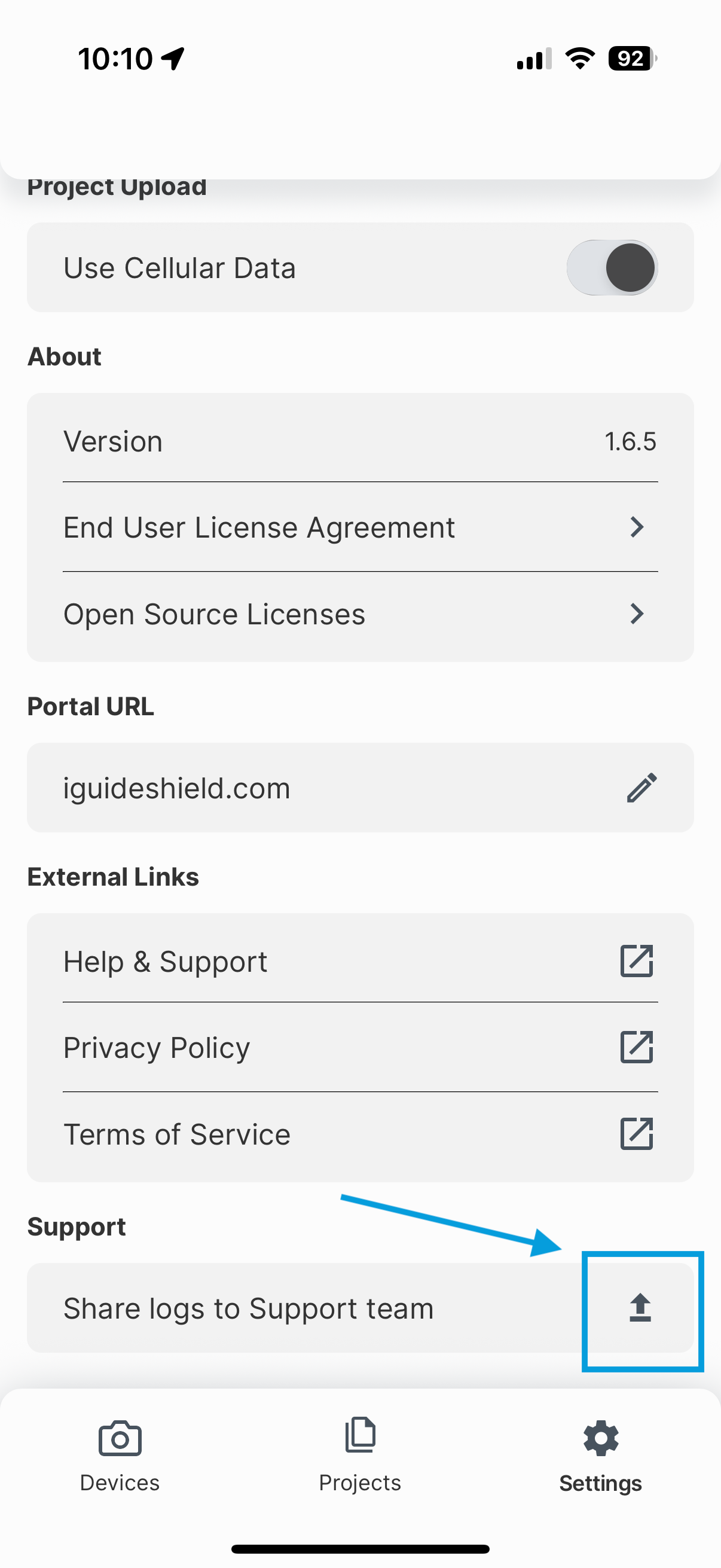
Task: Open Open Source Licenses chevron
Action: 637,614
